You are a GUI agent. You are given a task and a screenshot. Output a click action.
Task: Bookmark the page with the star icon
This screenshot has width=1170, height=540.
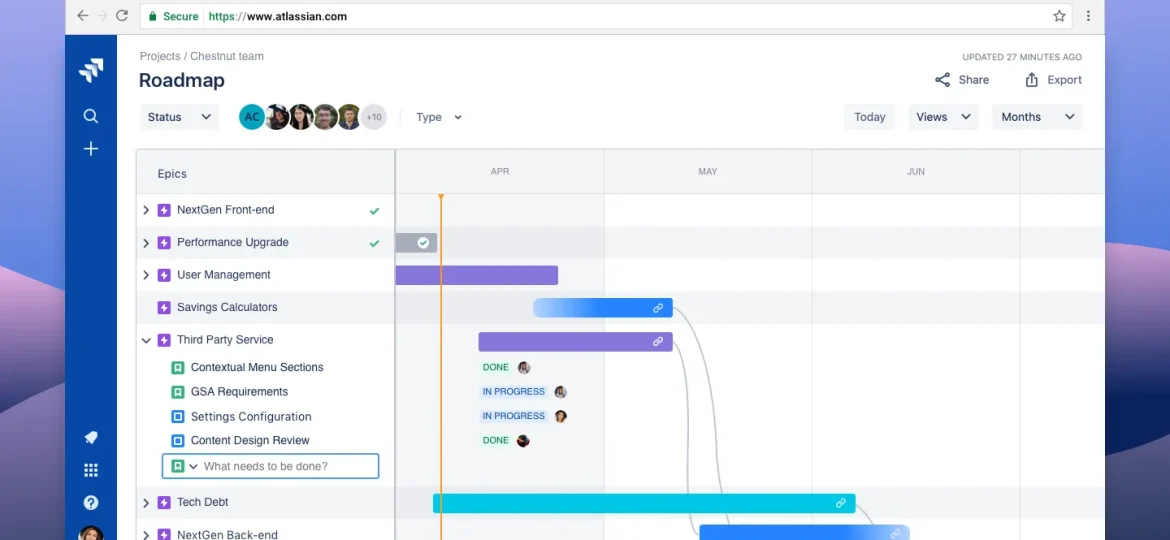[x=1059, y=16]
